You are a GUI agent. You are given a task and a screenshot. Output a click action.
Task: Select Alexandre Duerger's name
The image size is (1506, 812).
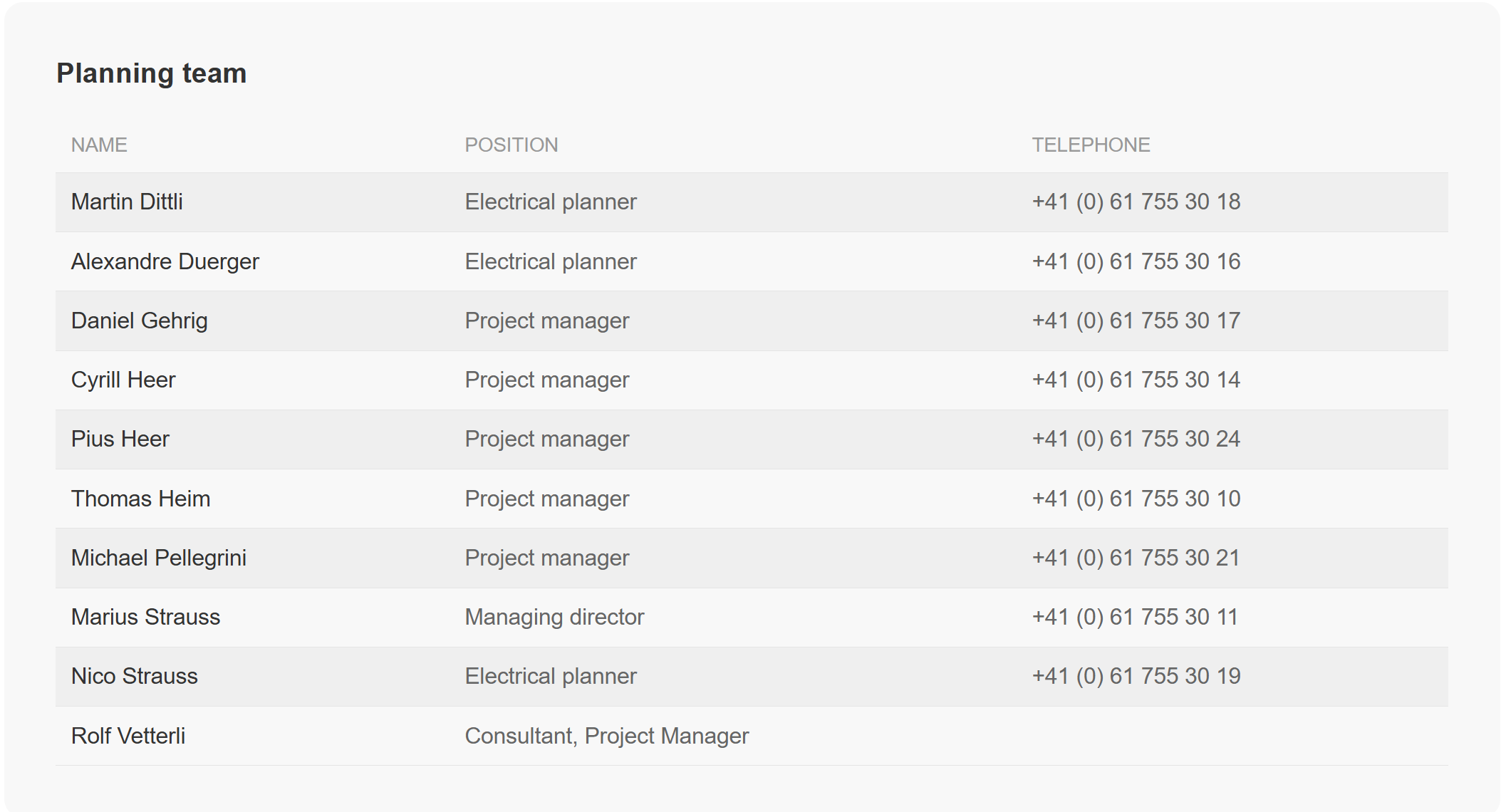point(165,261)
